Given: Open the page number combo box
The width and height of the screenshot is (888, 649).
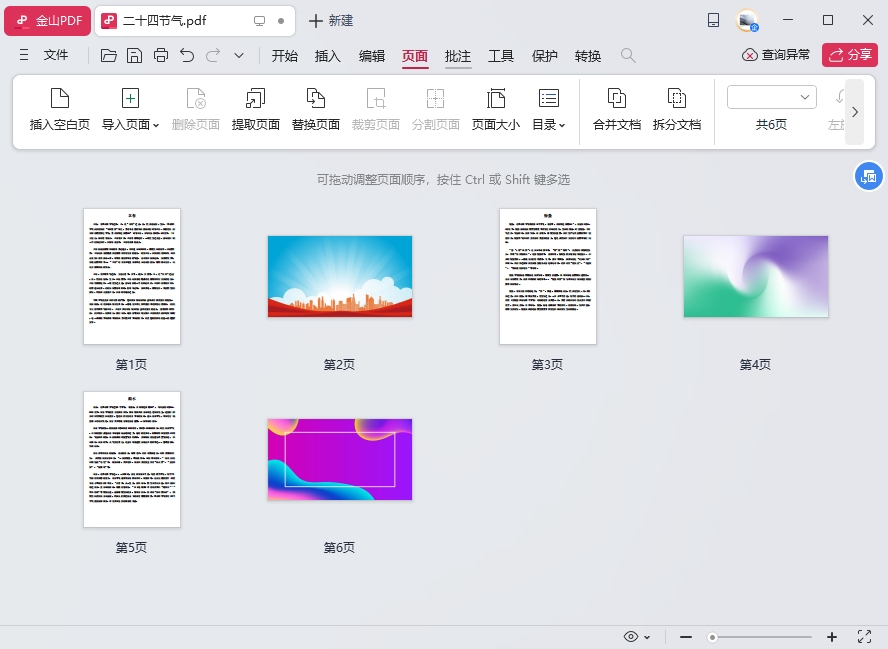Looking at the screenshot, I should pos(771,97).
